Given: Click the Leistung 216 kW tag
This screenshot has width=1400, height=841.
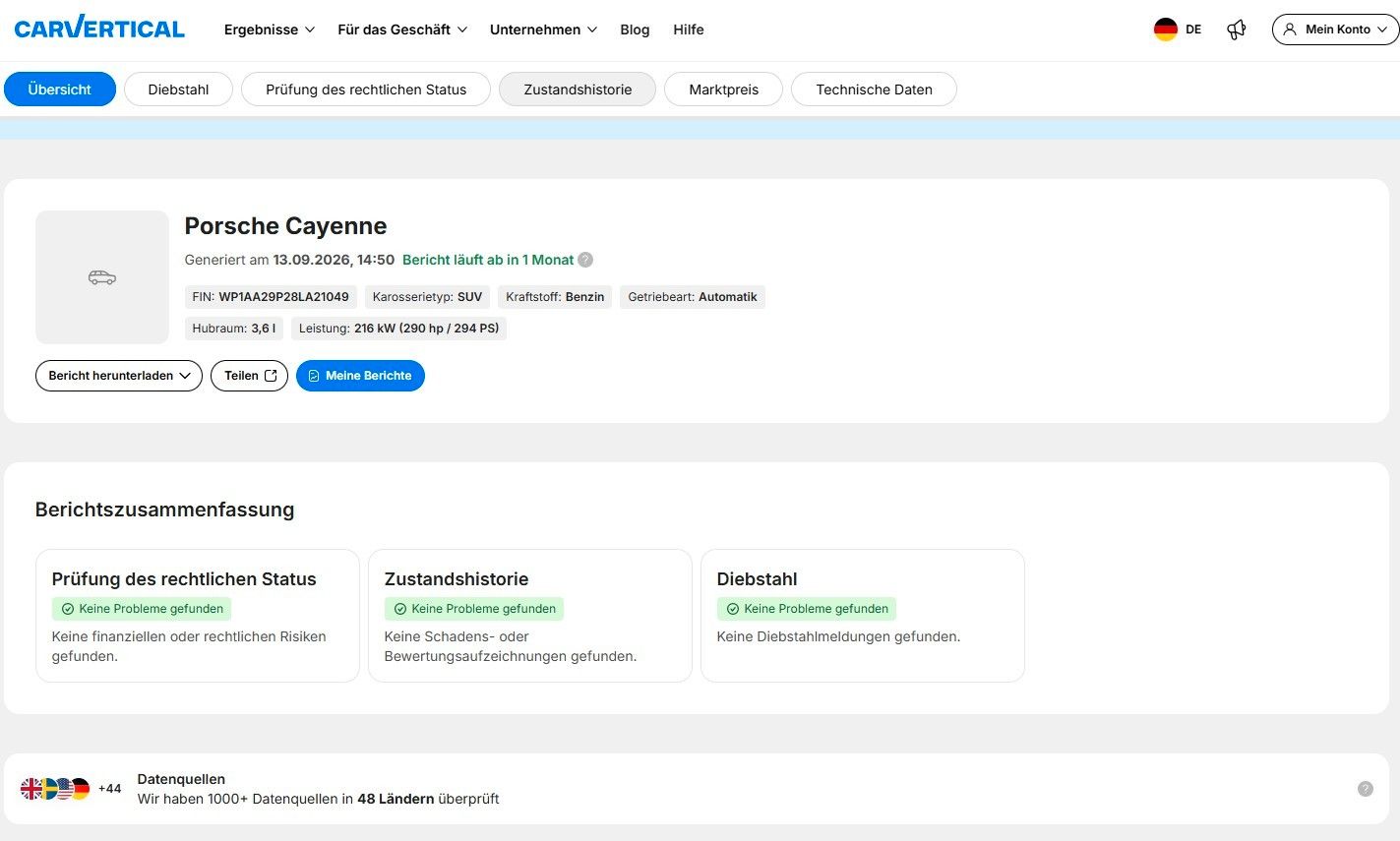Looking at the screenshot, I should point(398,329).
